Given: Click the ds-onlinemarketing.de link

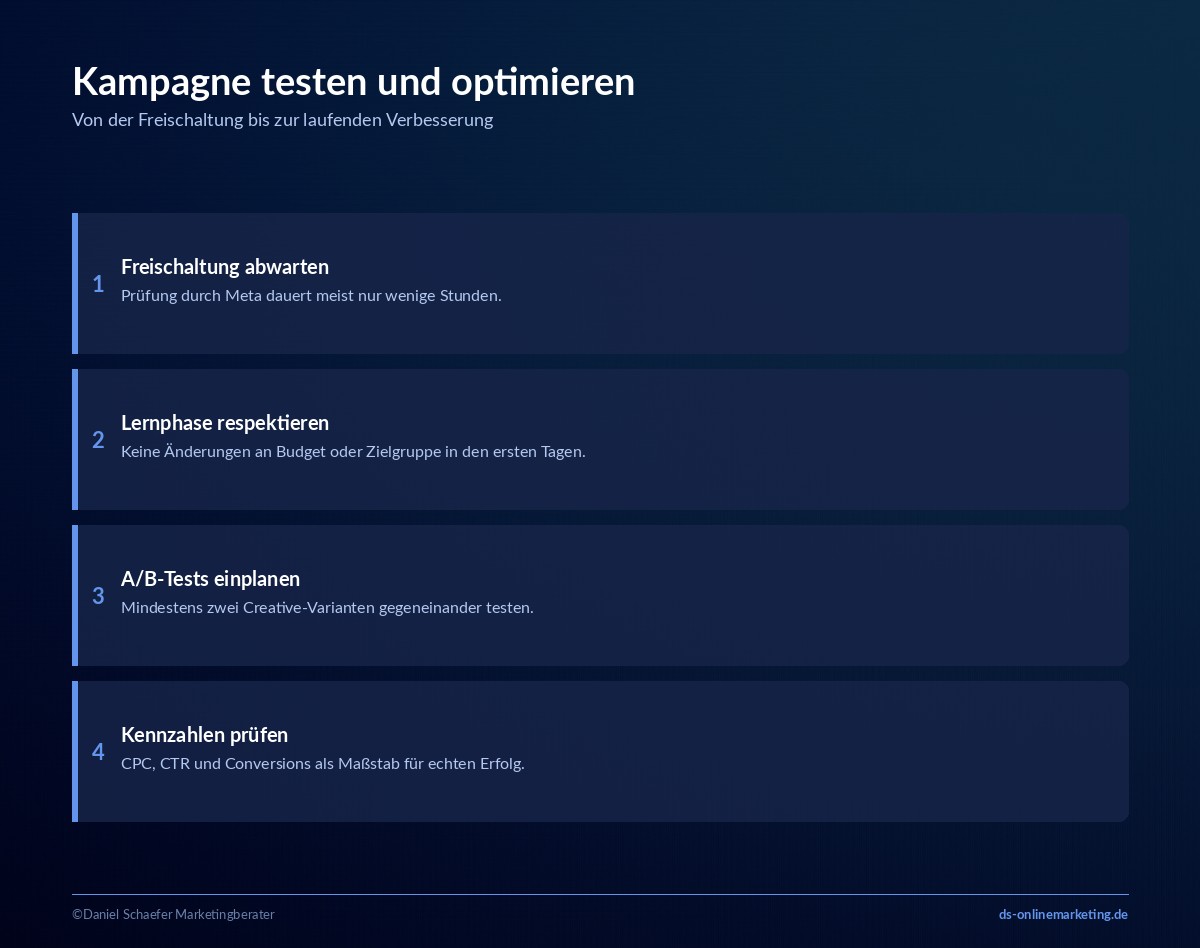Looking at the screenshot, I should [1063, 914].
